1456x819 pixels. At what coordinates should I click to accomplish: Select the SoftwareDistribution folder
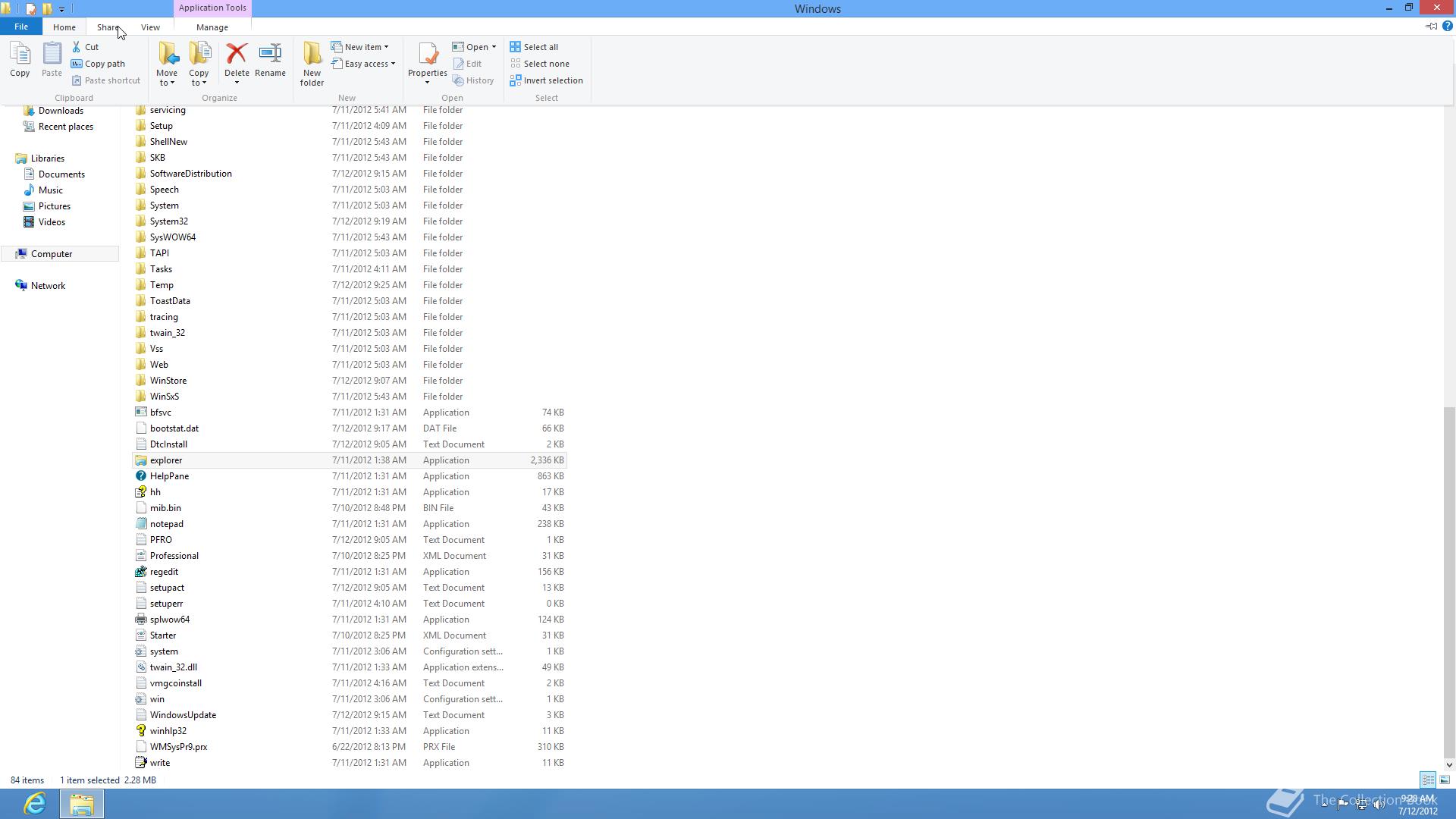[350, 174]
